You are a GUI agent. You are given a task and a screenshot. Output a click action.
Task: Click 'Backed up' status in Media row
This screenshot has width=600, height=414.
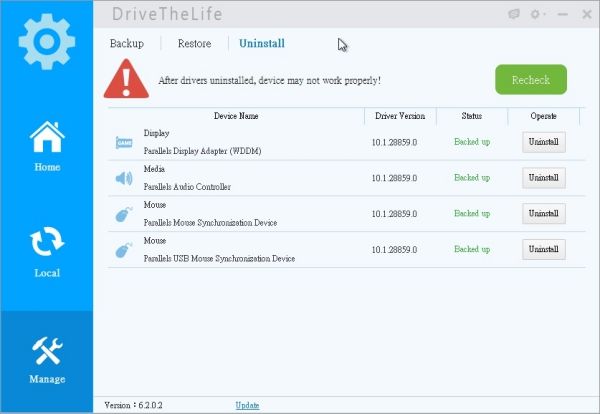(x=472, y=178)
